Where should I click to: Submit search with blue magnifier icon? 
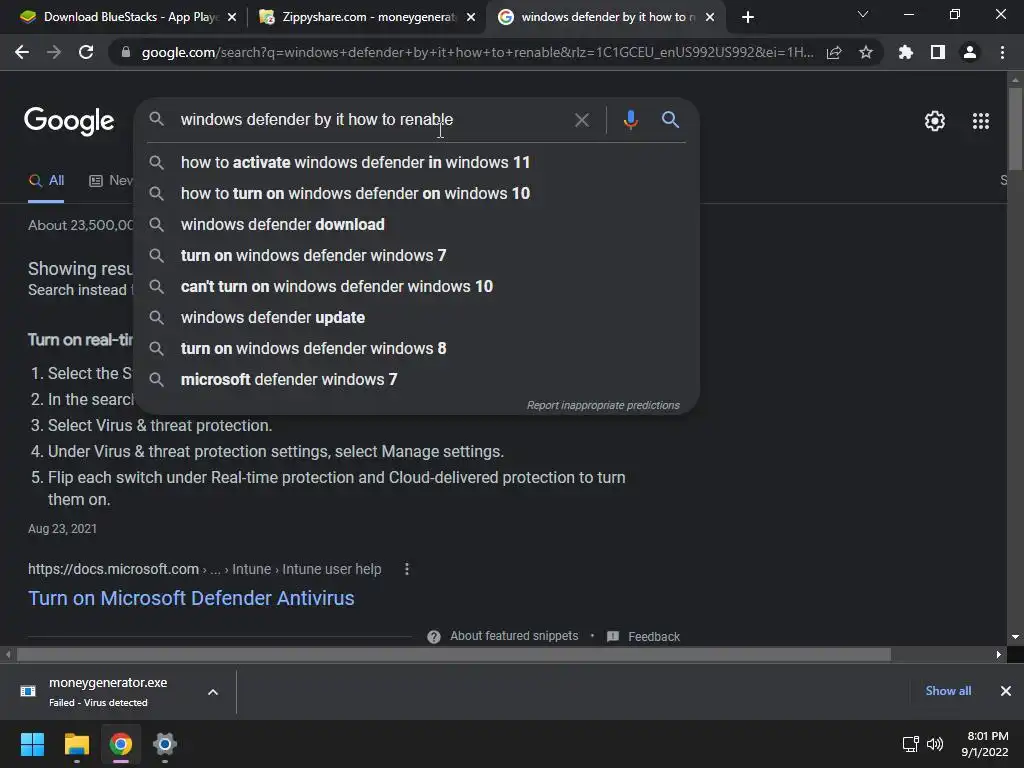click(670, 120)
